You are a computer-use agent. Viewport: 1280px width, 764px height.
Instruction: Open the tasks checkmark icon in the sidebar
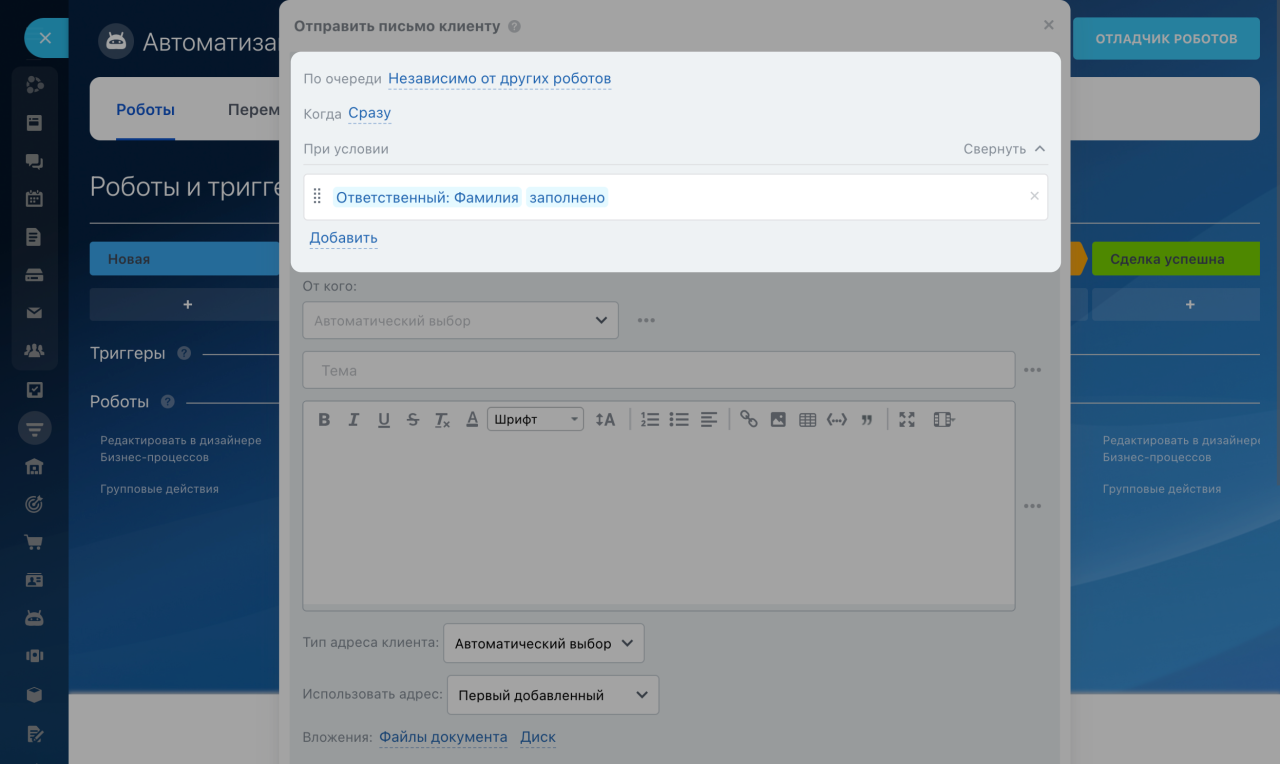(x=34, y=390)
